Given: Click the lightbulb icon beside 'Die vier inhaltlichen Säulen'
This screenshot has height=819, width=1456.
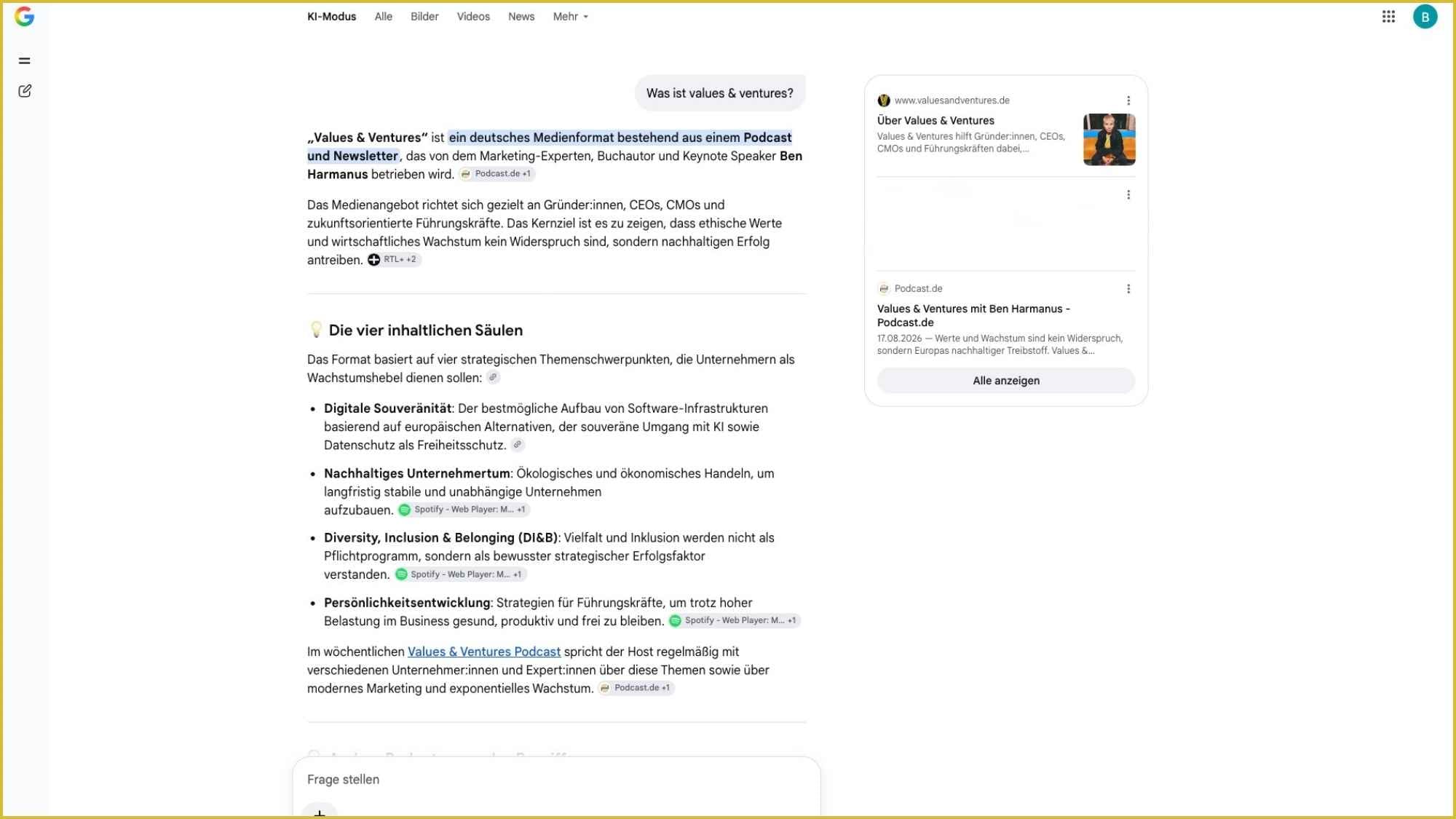Looking at the screenshot, I should [x=316, y=330].
